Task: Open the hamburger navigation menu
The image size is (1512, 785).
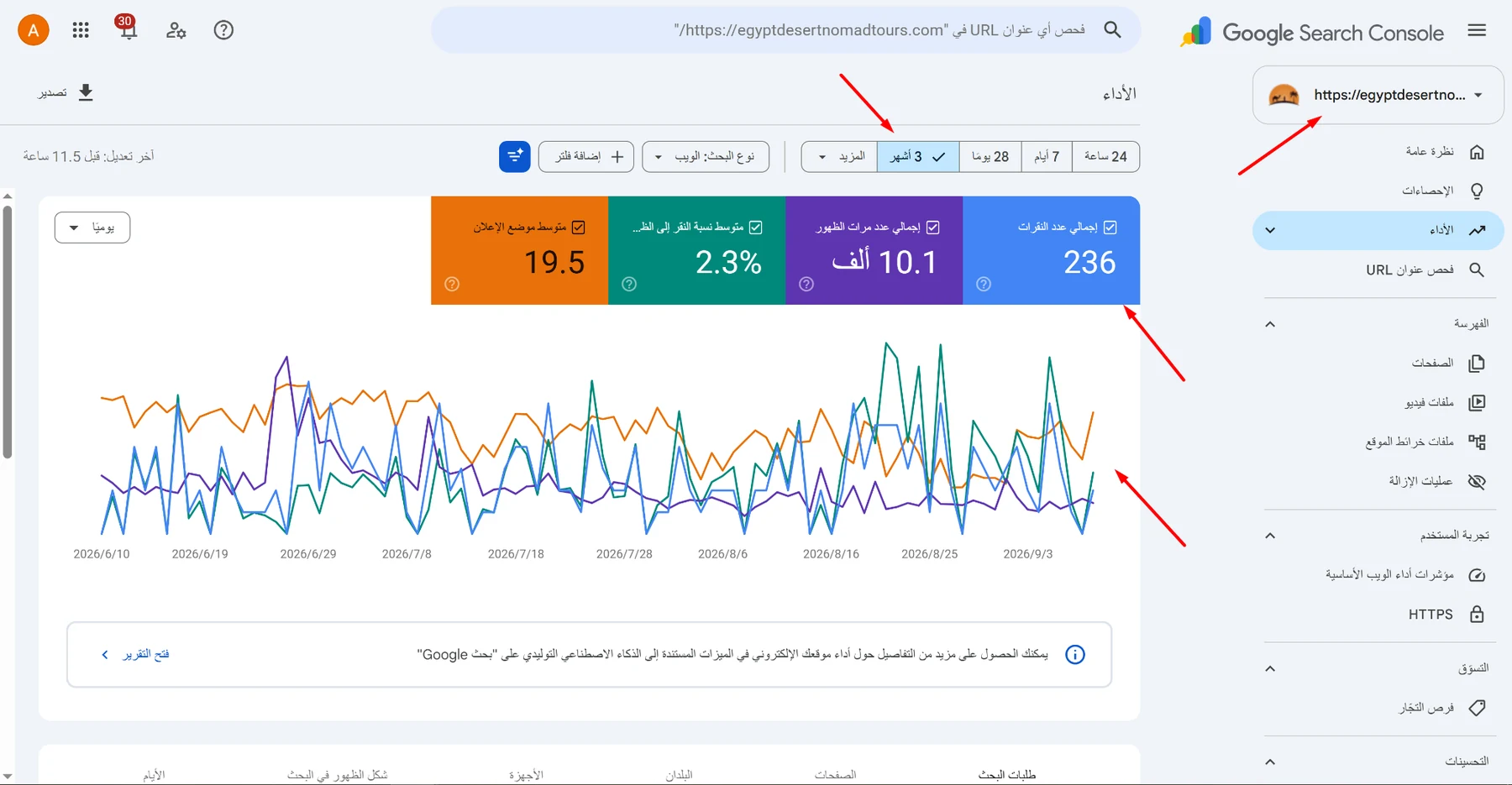Action: pyautogui.click(x=1477, y=30)
